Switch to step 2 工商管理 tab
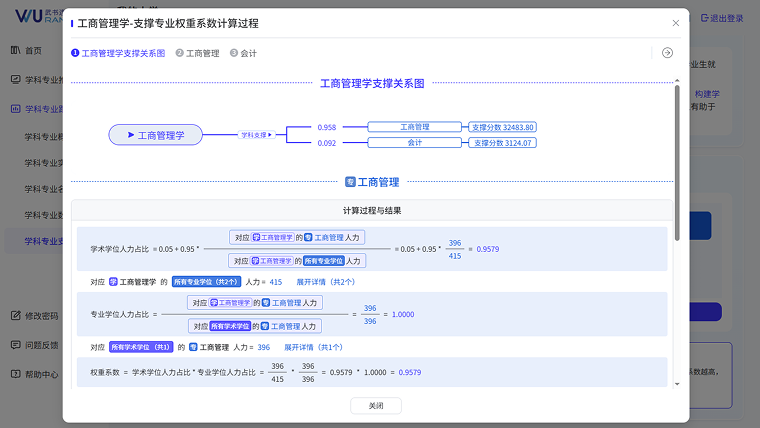Image resolution: width=760 pixels, height=428 pixels. point(197,53)
